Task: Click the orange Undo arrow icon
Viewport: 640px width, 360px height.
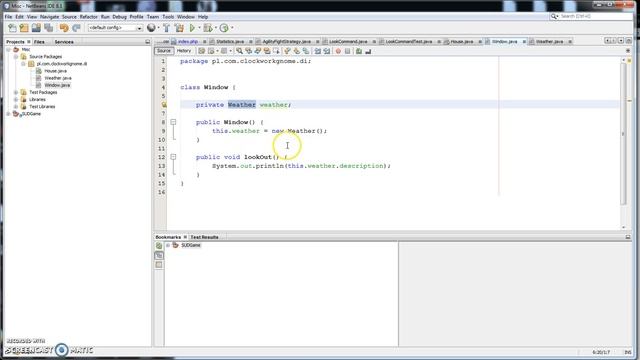Action: click(x=64, y=28)
